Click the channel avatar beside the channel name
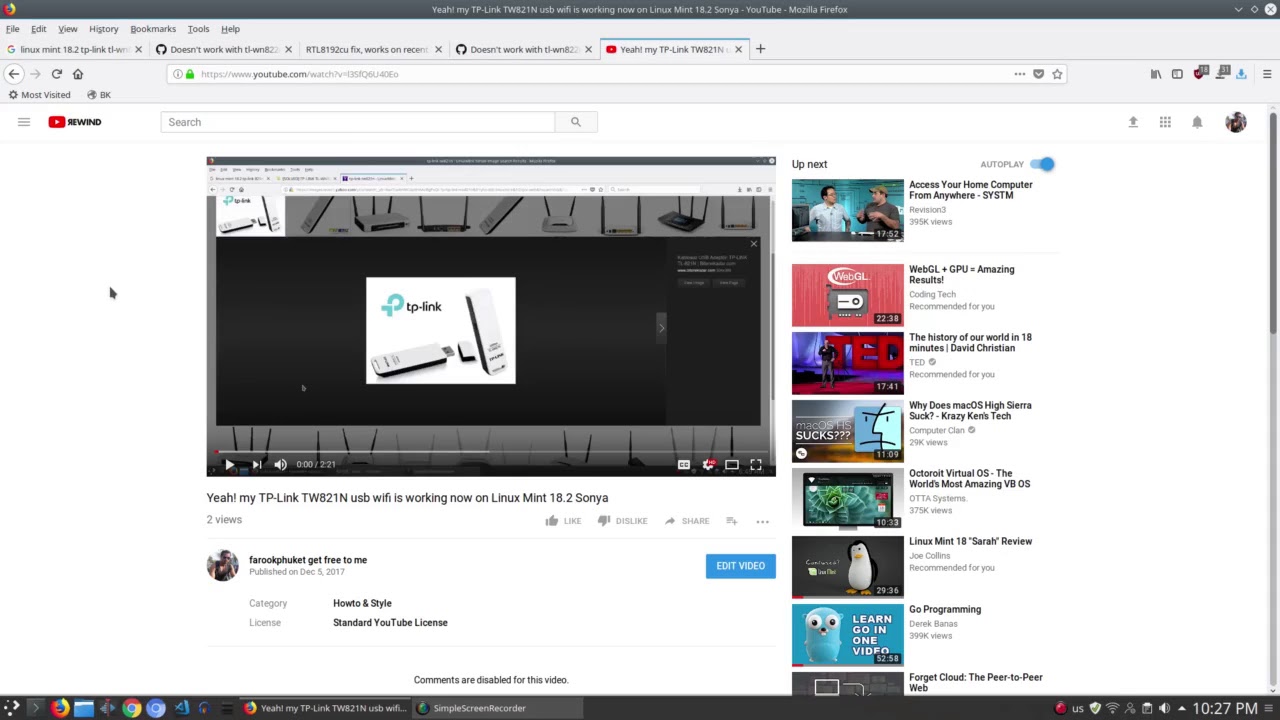1280x720 pixels. tap(223, 565)
